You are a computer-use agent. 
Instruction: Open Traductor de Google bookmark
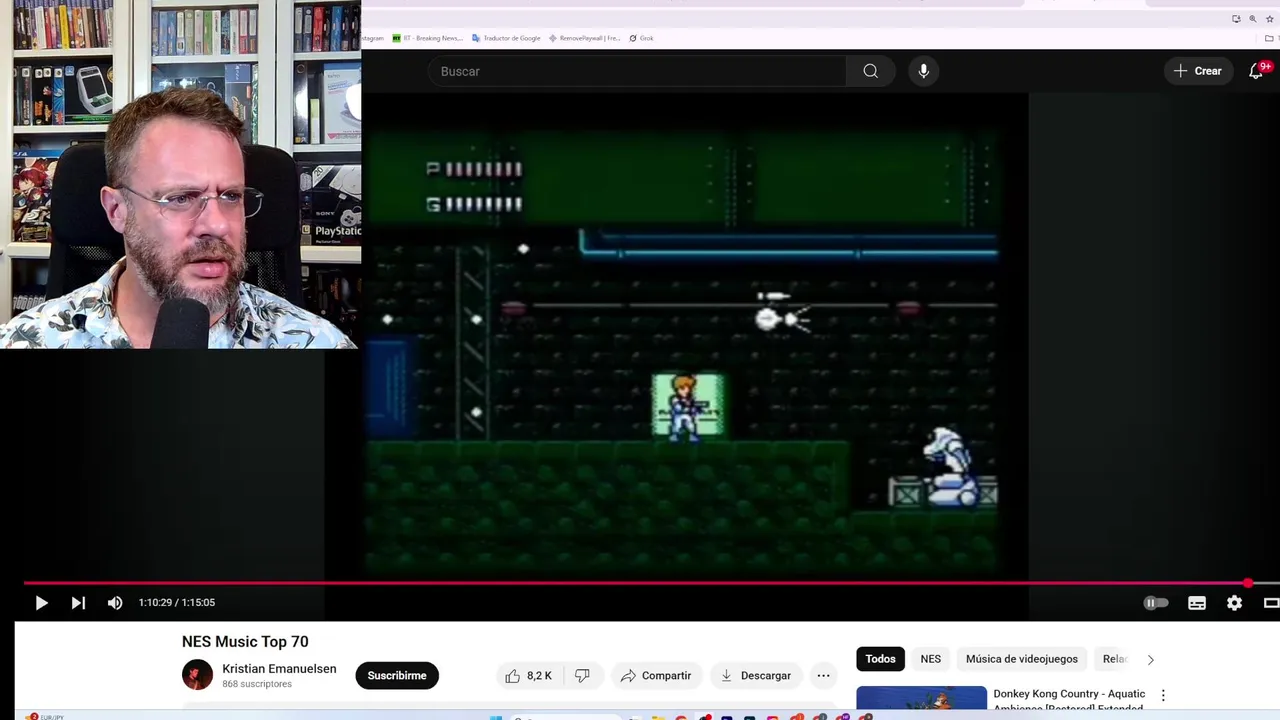point(506,38)
